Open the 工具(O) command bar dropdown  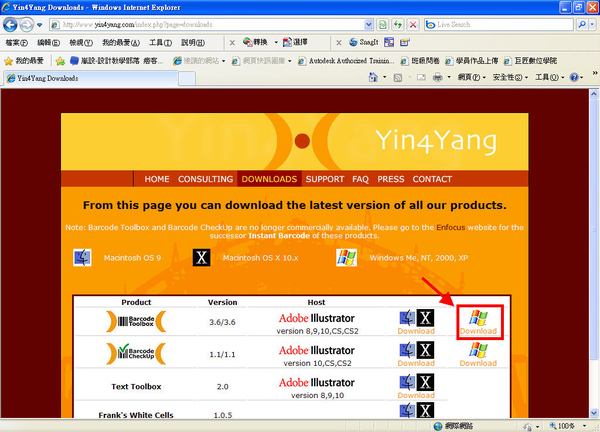click(x=549, y=78)
